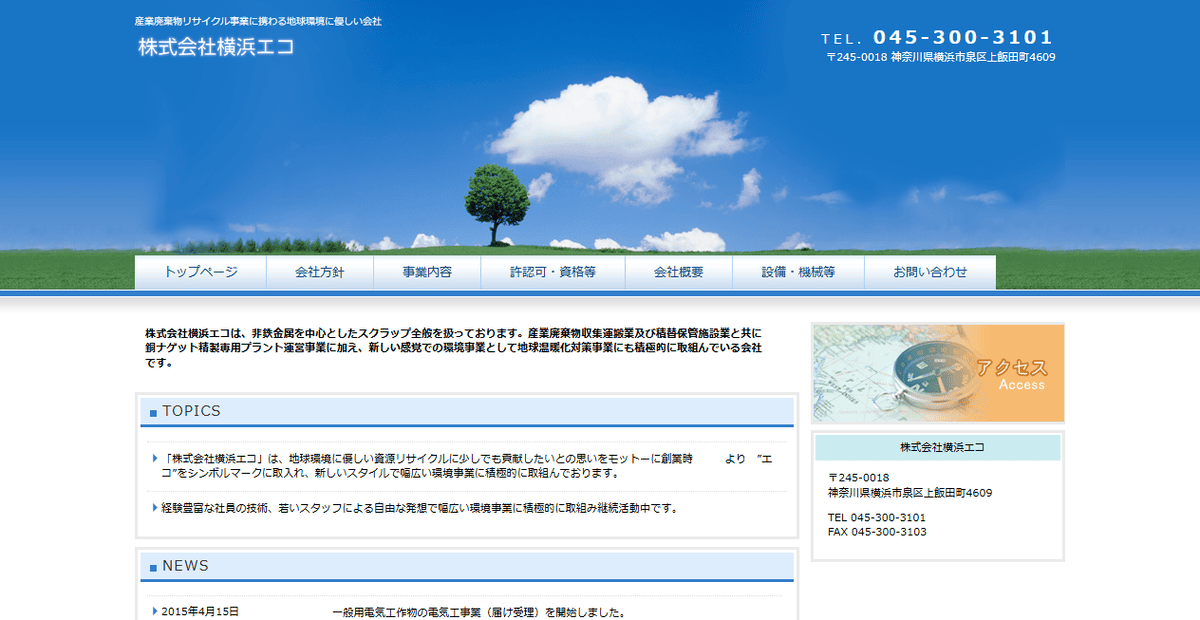Click the Access compass banner image
1200x620 pixels.
click(939, 373)
